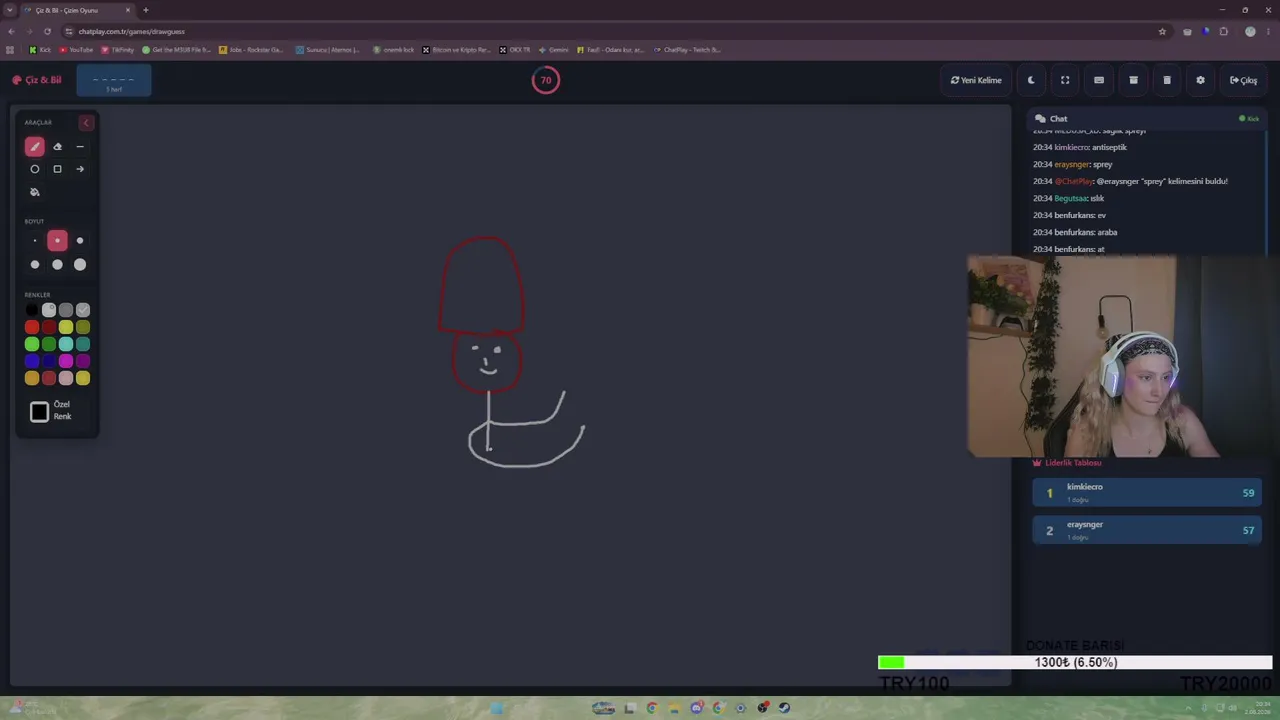Choose the highlighted second brush size
The width and height of the screenshot is (1280, 720).
click(57, 241)
